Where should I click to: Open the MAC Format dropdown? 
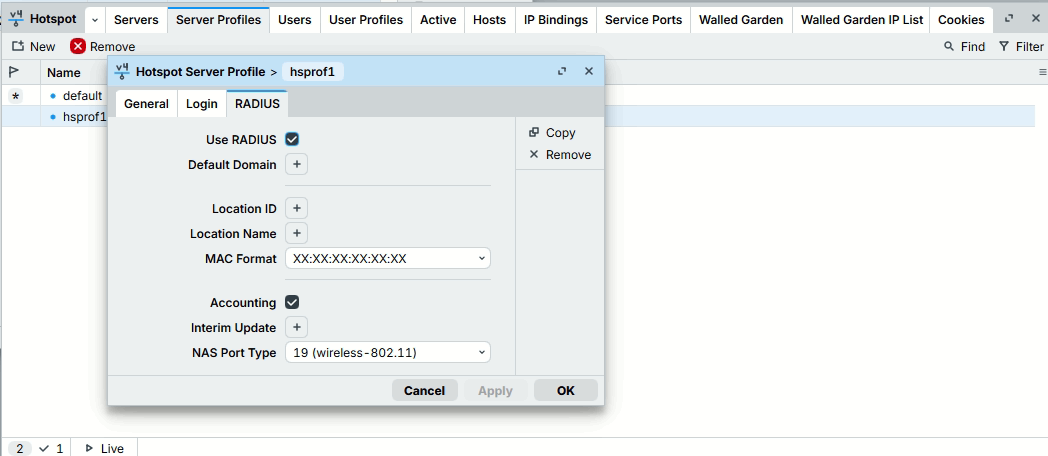coord(388,258)
